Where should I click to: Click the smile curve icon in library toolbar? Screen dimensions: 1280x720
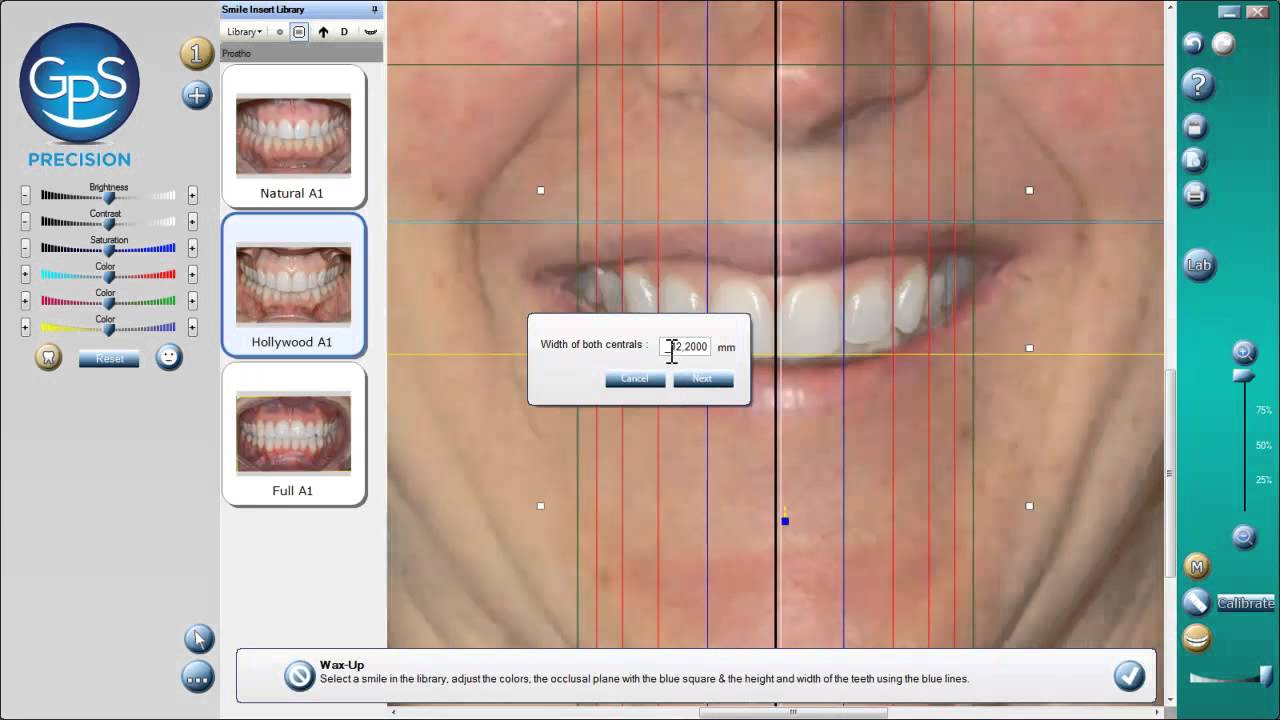point(370,32)
